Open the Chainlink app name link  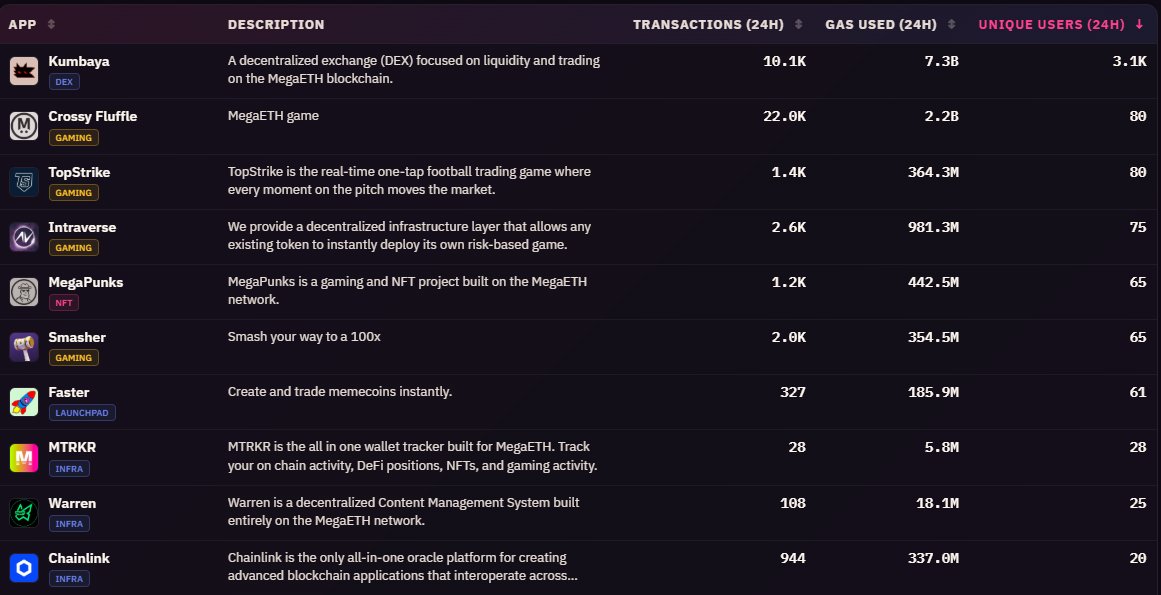point(79,558)
